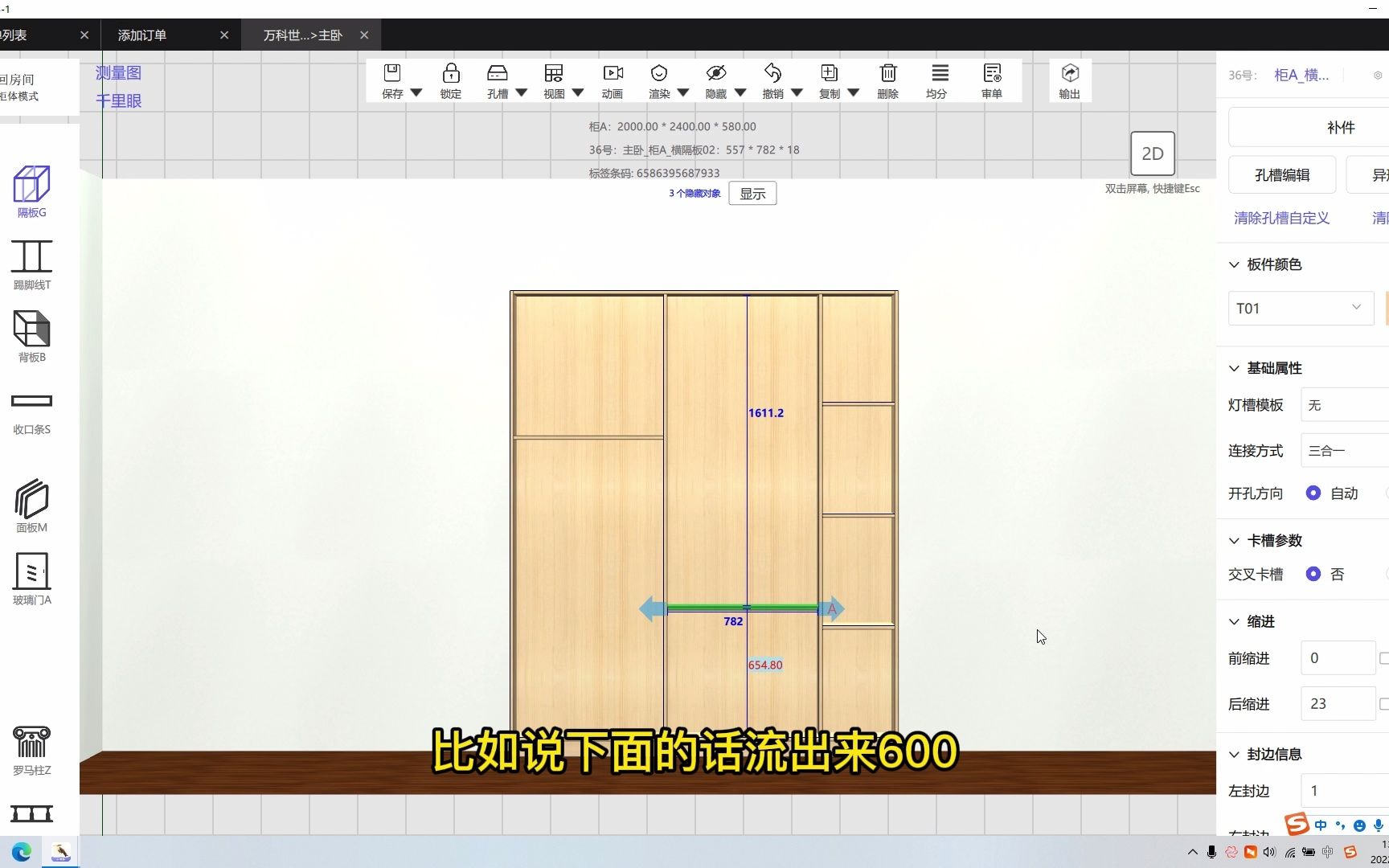1389x868 pixels.
Task: Click the 千里眼 link
Action: (119, 101)
